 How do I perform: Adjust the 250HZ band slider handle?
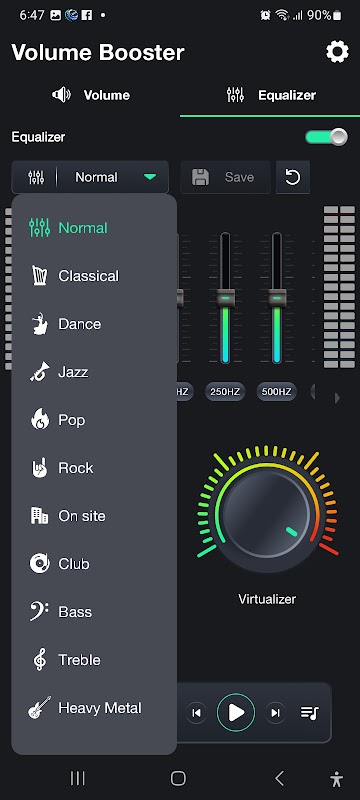[x=225, y=297]
